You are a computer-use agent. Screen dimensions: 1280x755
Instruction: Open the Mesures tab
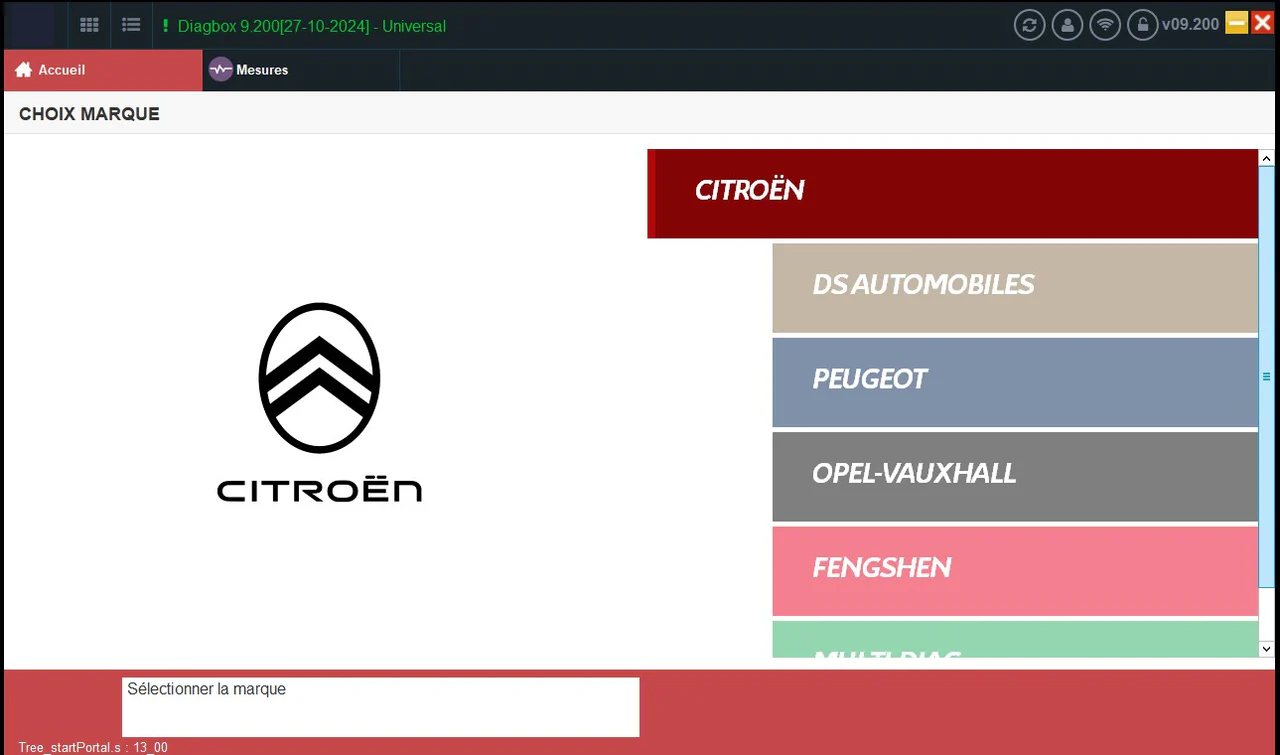262,70
